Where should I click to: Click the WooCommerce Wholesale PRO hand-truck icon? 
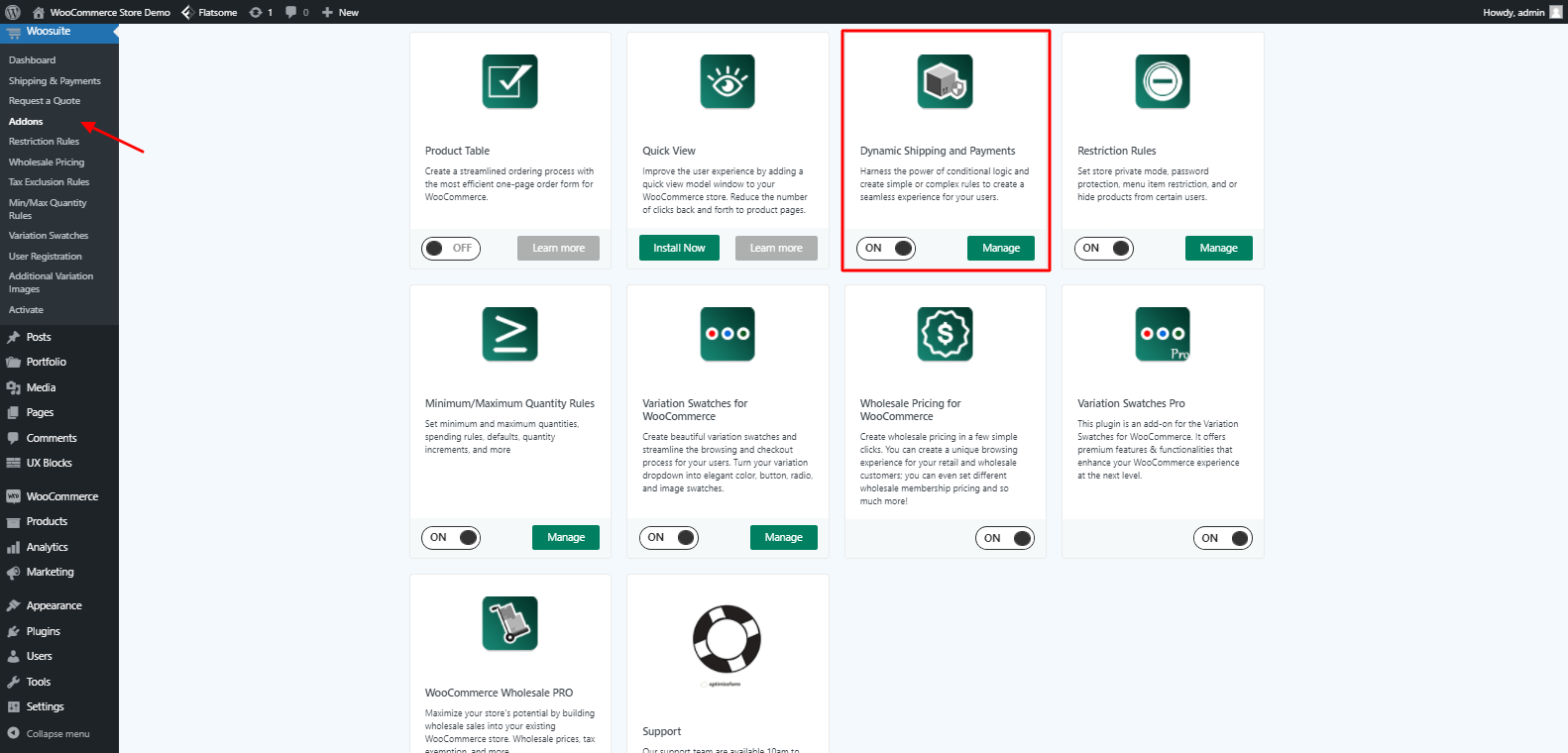(x=509, y=623)
